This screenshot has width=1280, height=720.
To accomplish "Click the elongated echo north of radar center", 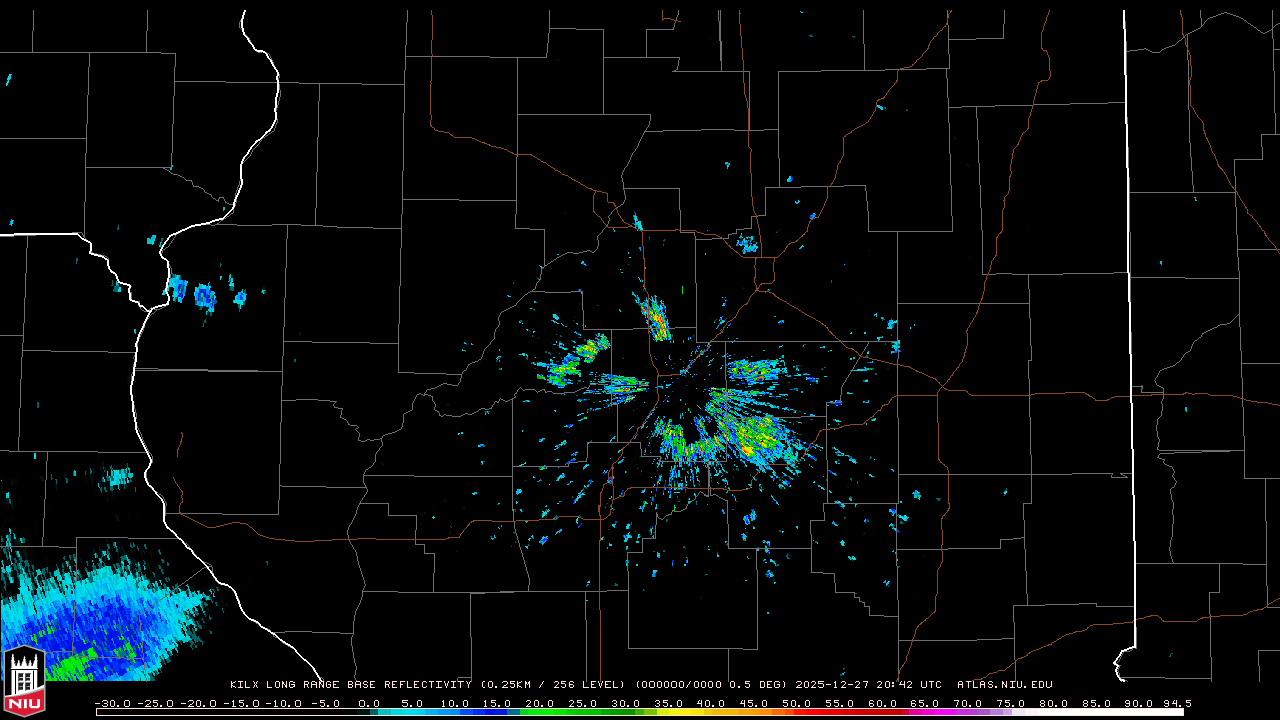I will (653, 318).
